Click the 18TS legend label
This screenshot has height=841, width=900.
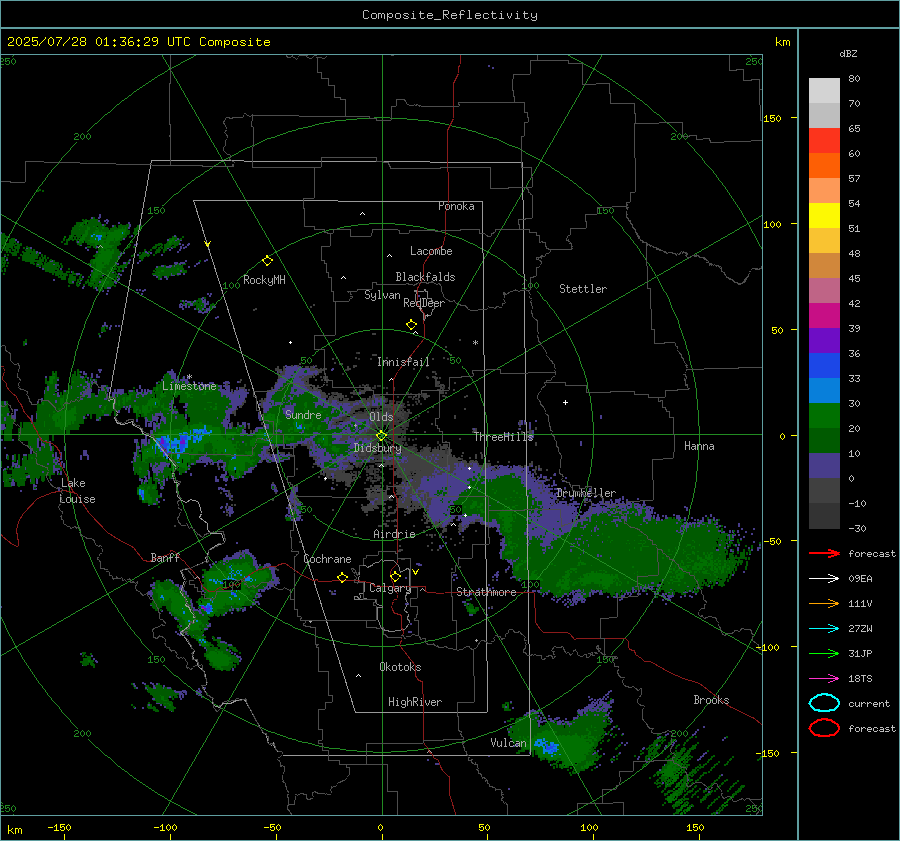pyautogui.click(x=860, y=679)
